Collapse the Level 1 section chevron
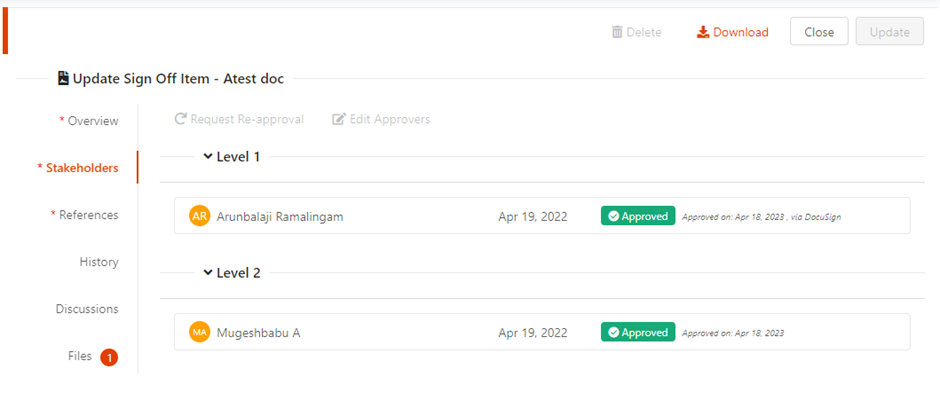Image resolution: width=940 pixels, height=408 pixels. (x=208, y=156)
